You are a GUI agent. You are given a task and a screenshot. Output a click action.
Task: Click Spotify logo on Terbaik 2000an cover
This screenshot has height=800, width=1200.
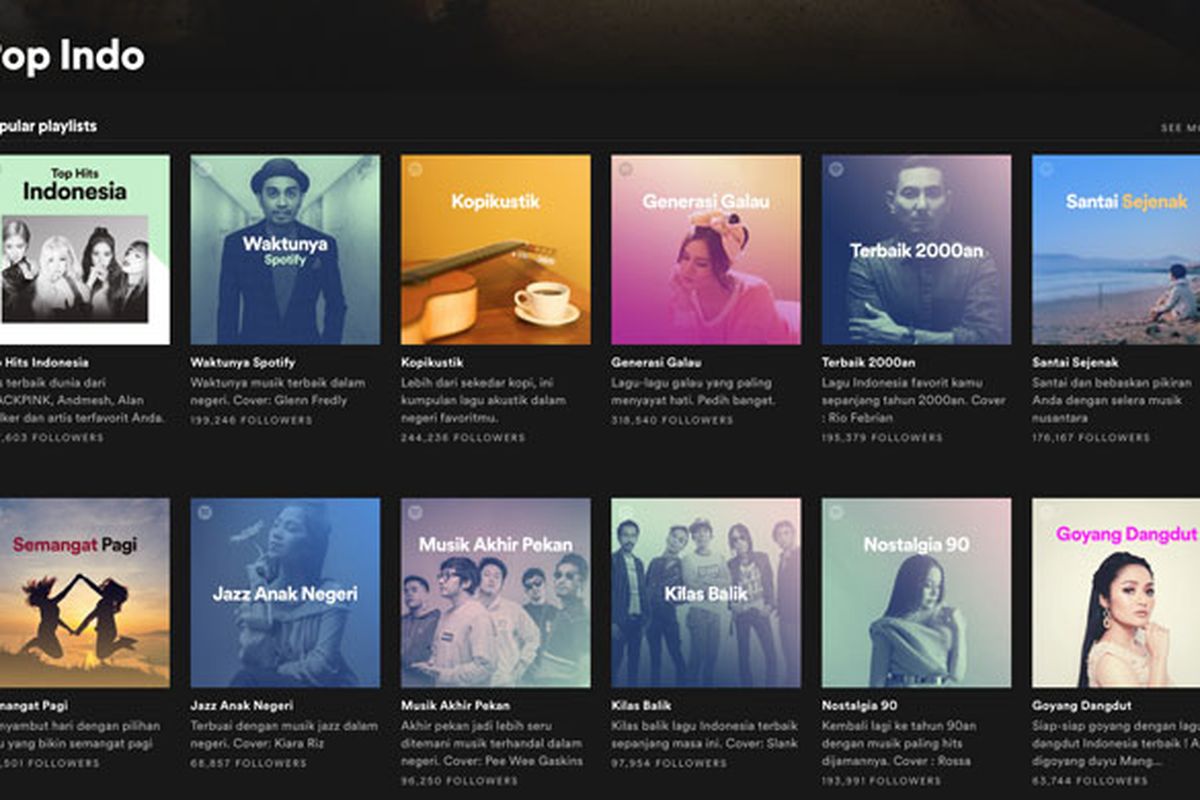836,170
